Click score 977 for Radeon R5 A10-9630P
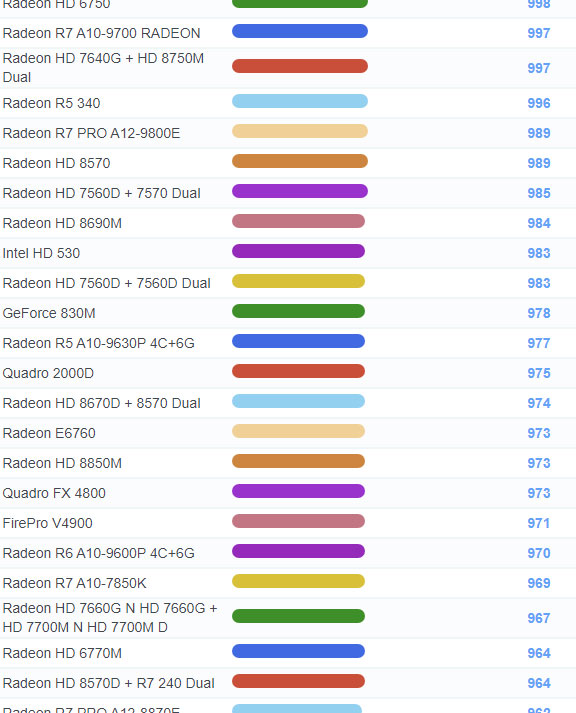Viewport: 576px width, 713px height. coord(539,343)
